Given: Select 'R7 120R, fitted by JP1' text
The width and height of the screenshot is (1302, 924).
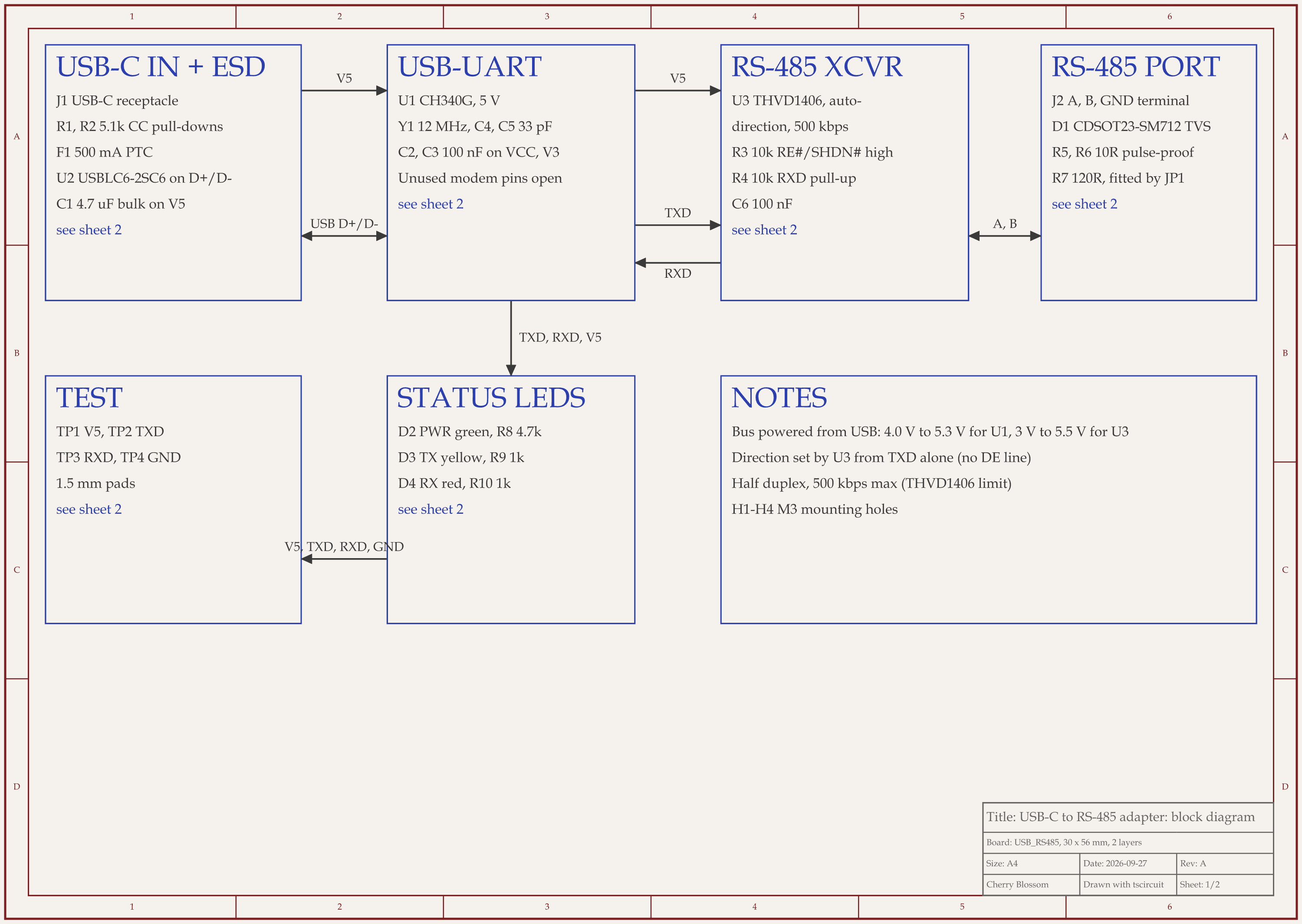Looking at the screenshot, I should point(1118,178).
